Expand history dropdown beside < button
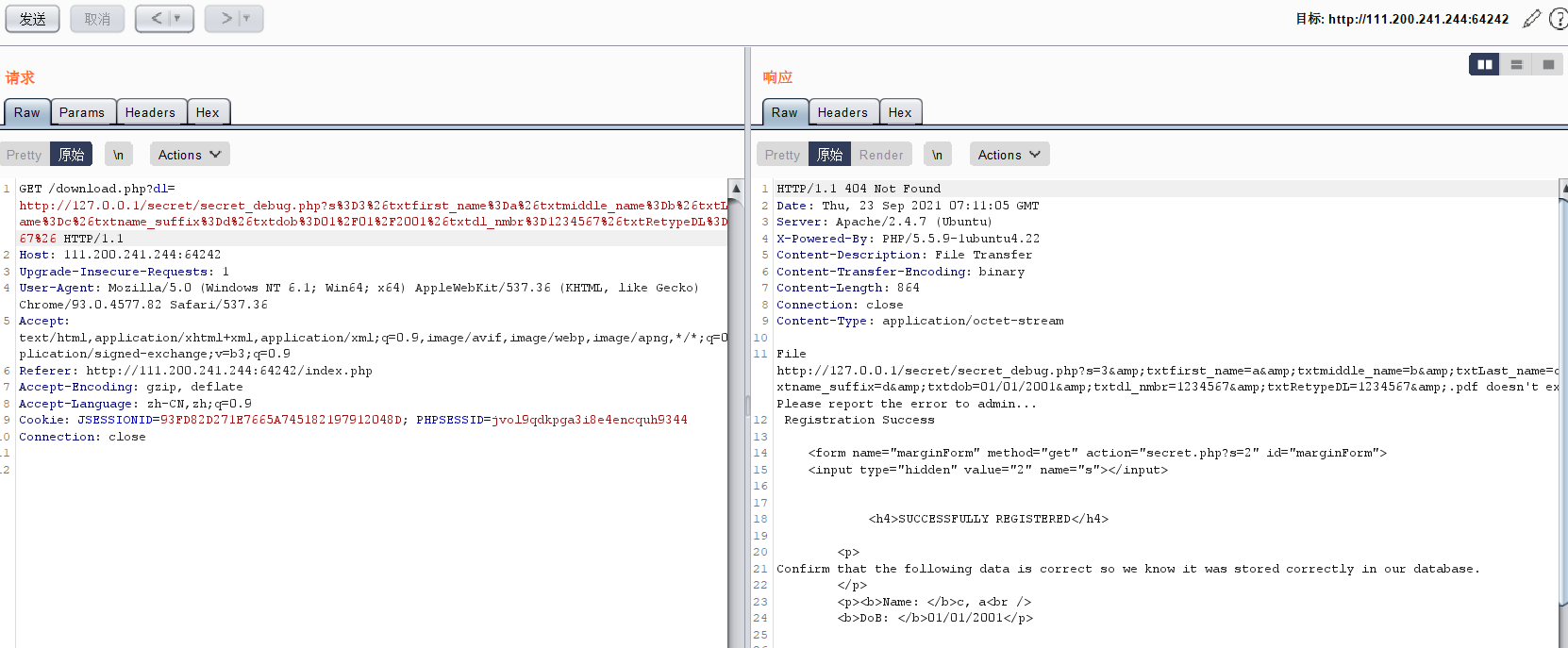This screenshot has height=648, width=1568. point(178,18)
